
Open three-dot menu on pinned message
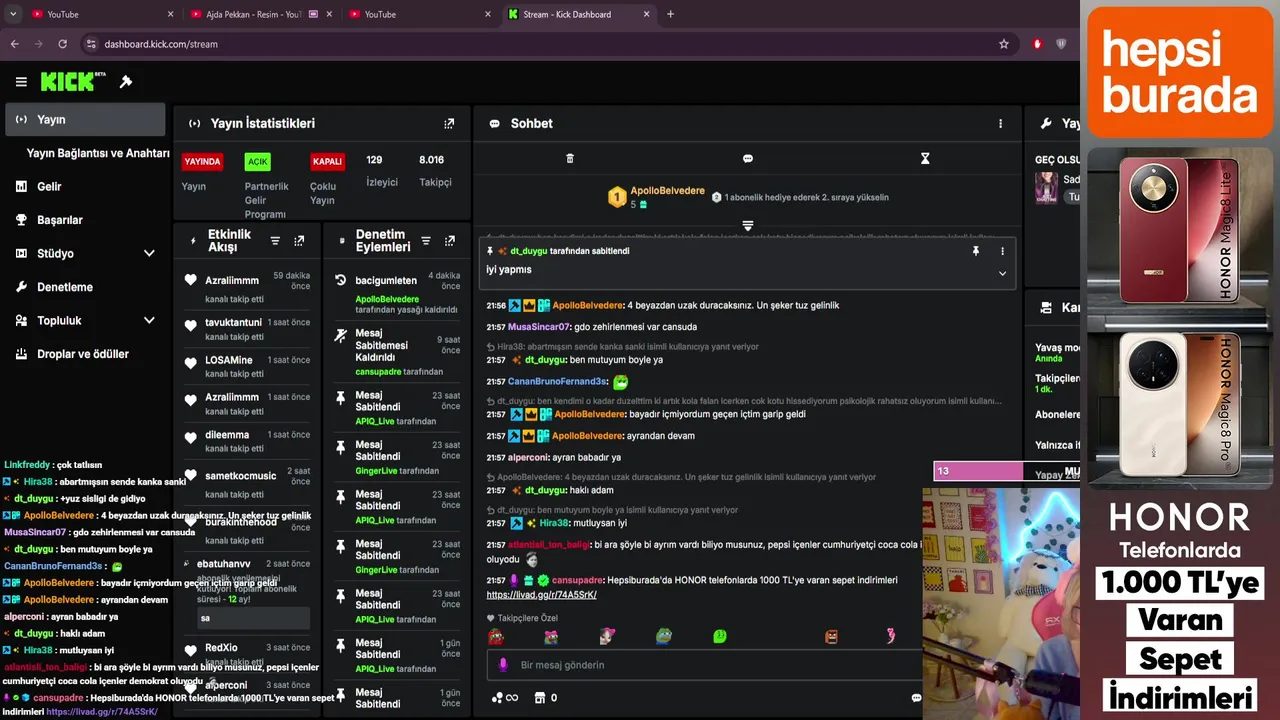pos(1002,251)
